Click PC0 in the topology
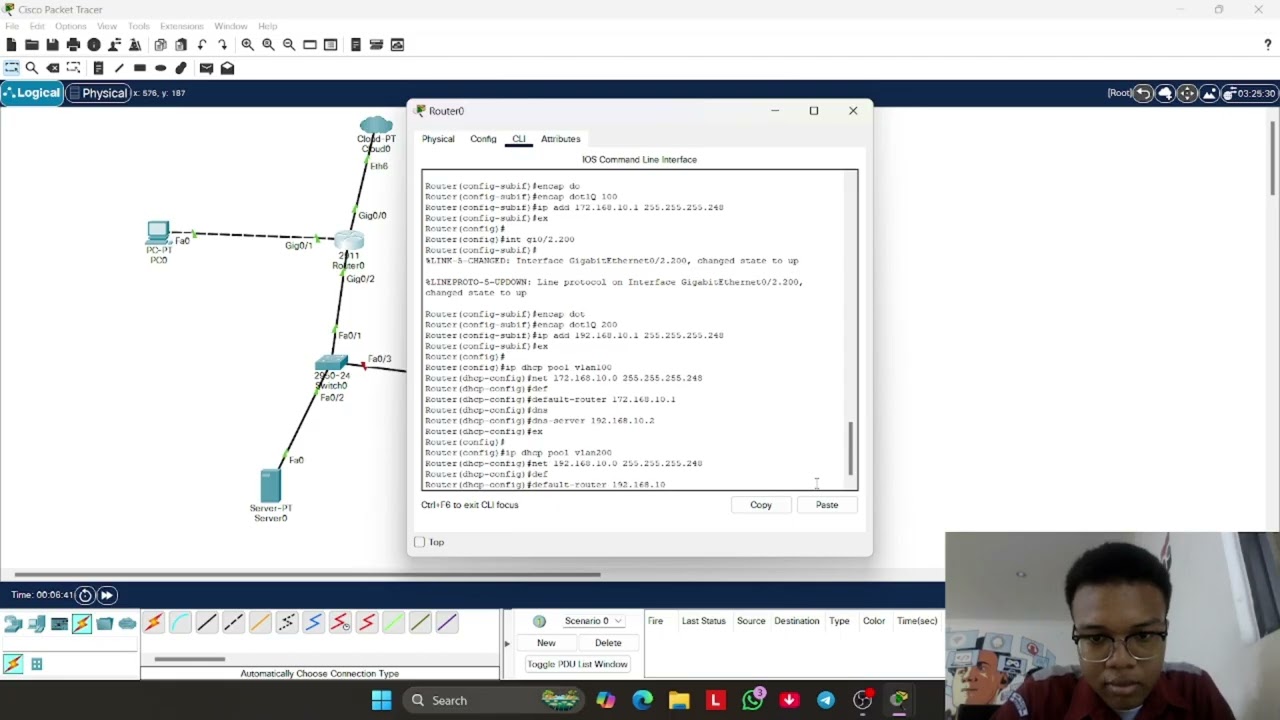Image resolution: width=1280 pixels, height=720 pixels. tap(158, 234)
